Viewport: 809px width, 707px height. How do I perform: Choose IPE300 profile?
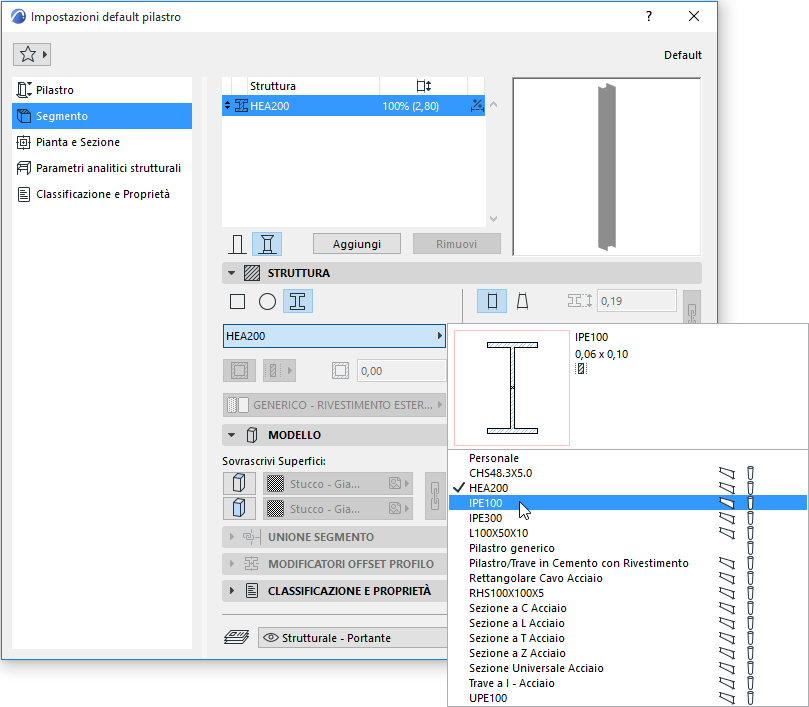click(x=627, y=518)
